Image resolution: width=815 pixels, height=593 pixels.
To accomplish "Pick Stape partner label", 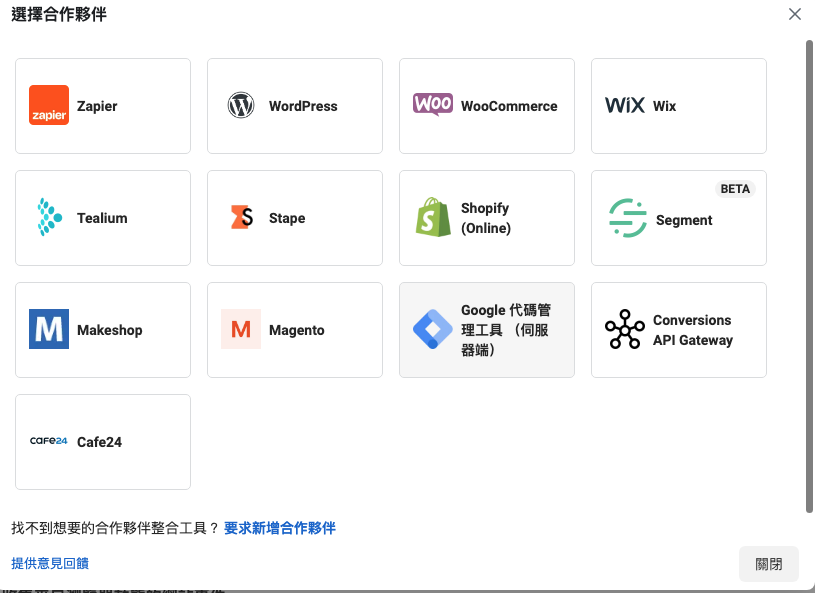I will click(x=287, y=218).
